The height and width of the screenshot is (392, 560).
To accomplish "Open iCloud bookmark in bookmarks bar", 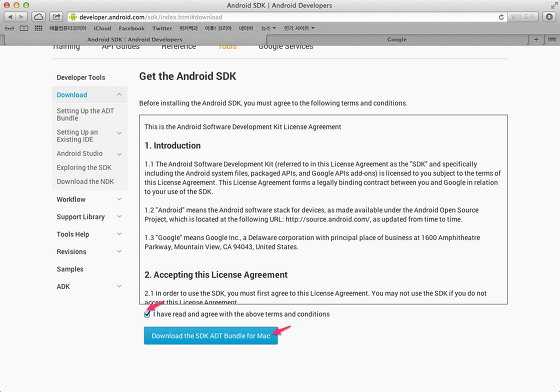I will 102,28.
